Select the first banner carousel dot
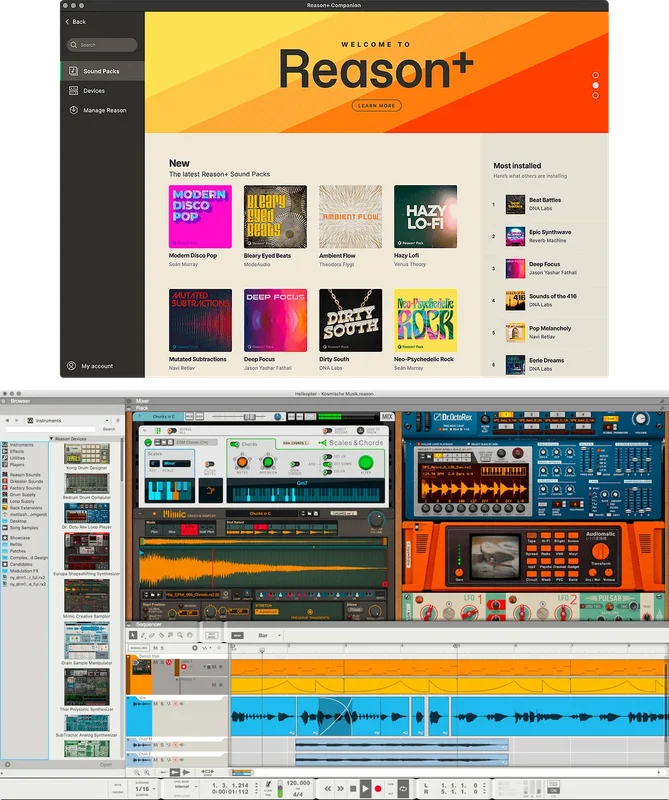669x800 pixels. tap(596, 75)
